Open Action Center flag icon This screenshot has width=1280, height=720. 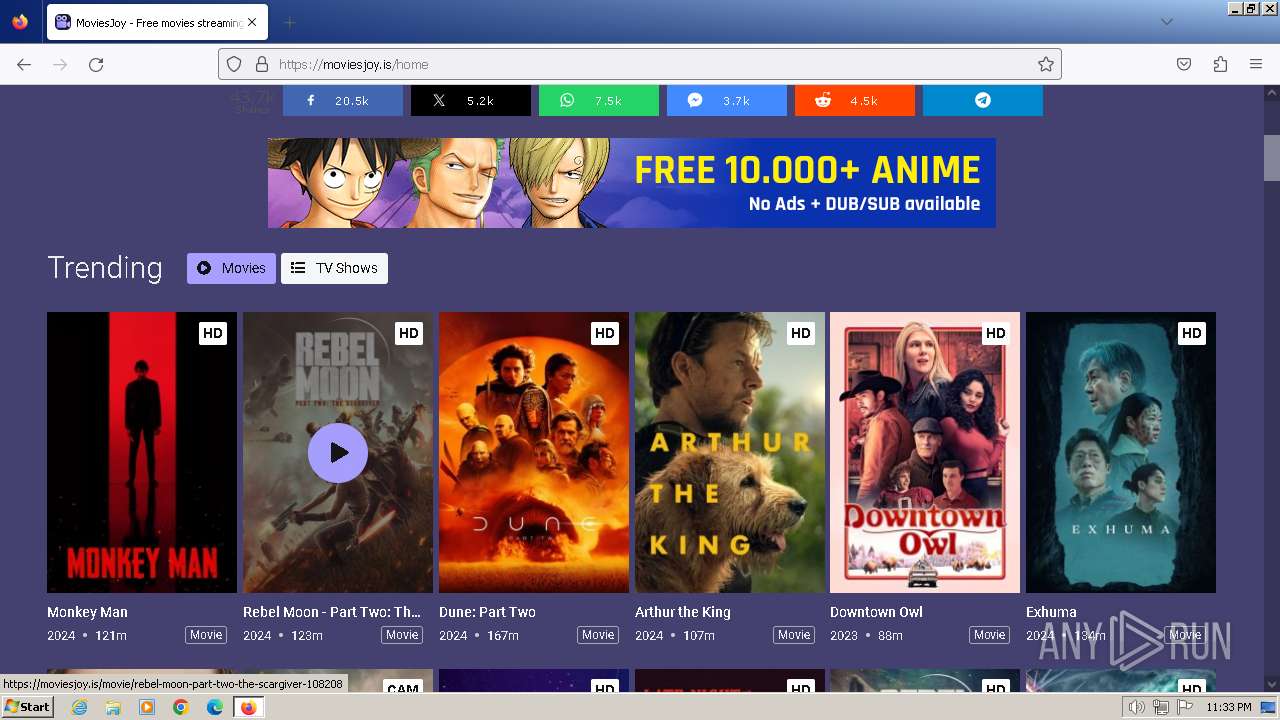[x=1184, y=707]
